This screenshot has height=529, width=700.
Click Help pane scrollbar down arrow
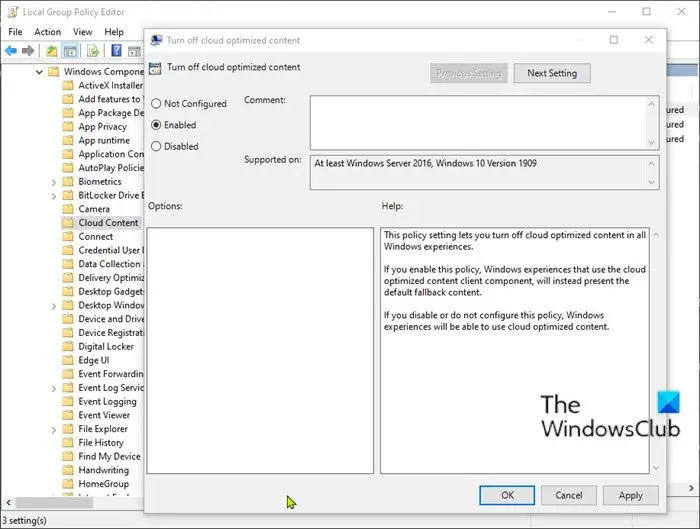click(x=656, y=467)
